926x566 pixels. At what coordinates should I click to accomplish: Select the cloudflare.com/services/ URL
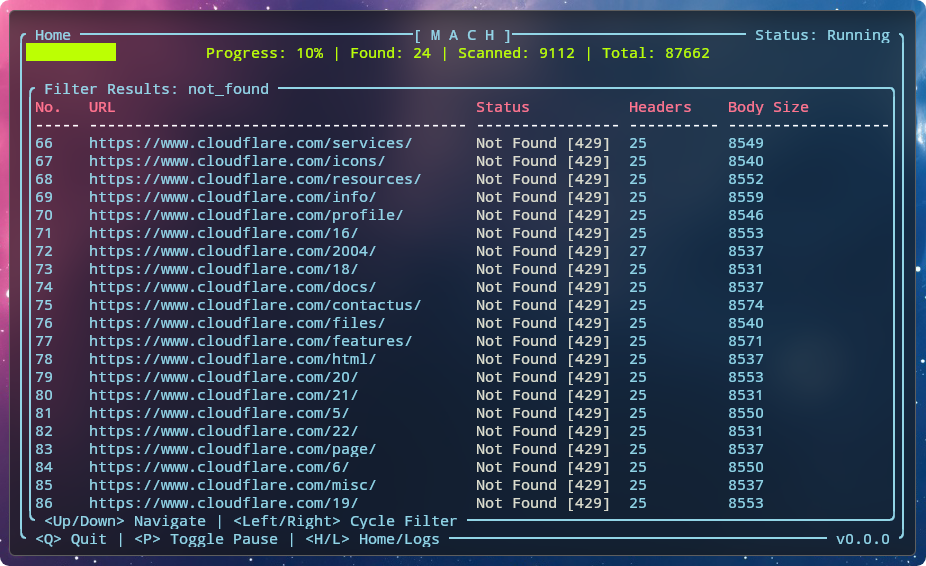[250, 144]
